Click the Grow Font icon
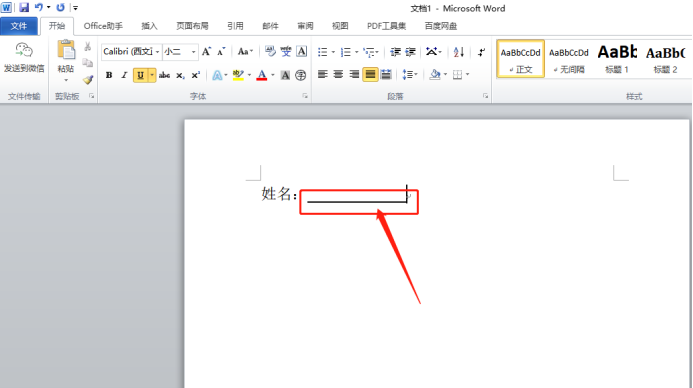693x388 pixels. point(206,52)
